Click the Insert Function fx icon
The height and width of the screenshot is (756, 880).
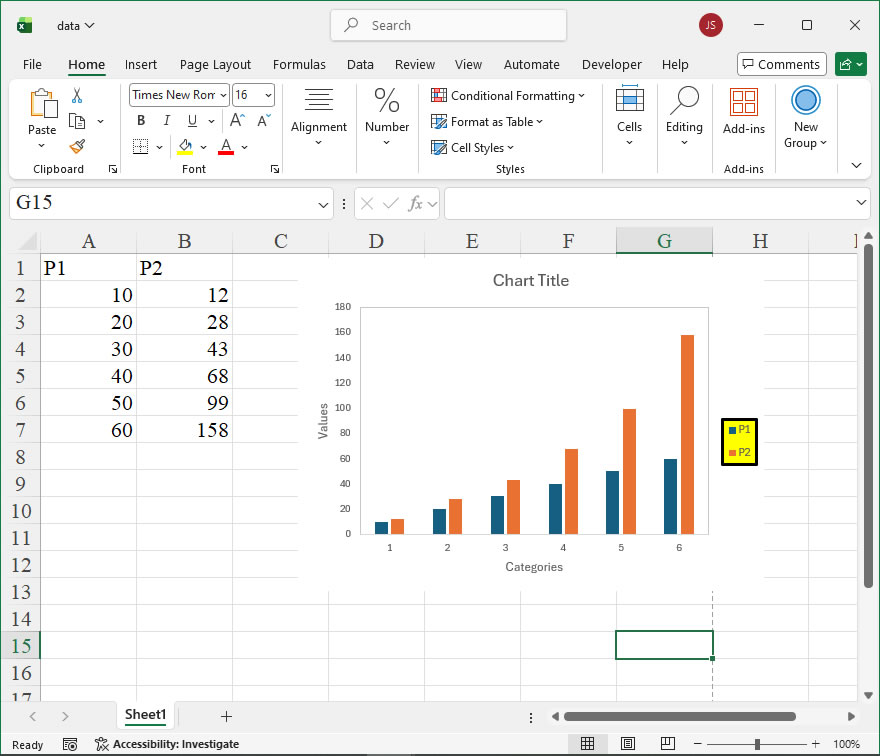tap(416, 203)
